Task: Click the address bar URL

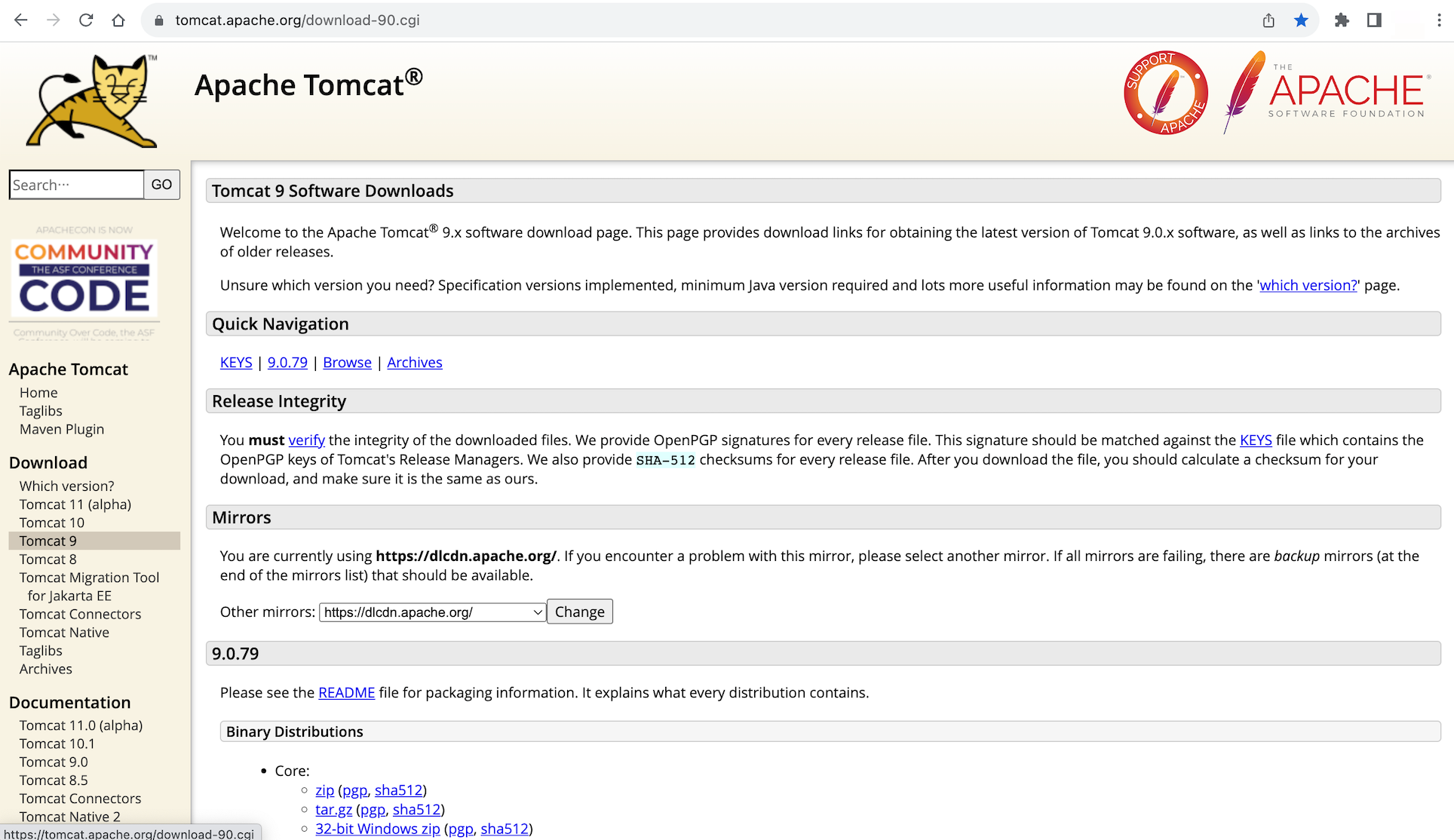Action: coord(298,20)
